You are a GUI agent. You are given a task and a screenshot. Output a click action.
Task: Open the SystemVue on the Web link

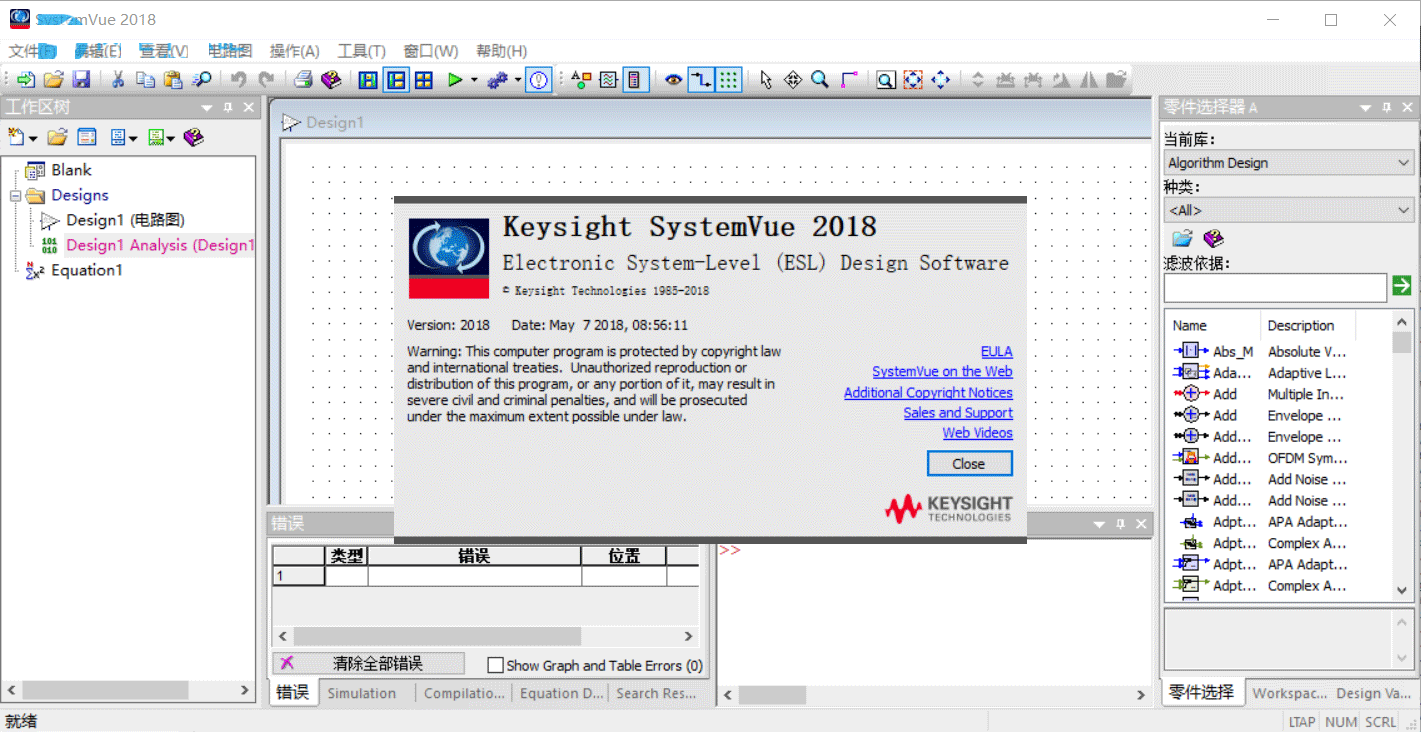pos(942,372)
